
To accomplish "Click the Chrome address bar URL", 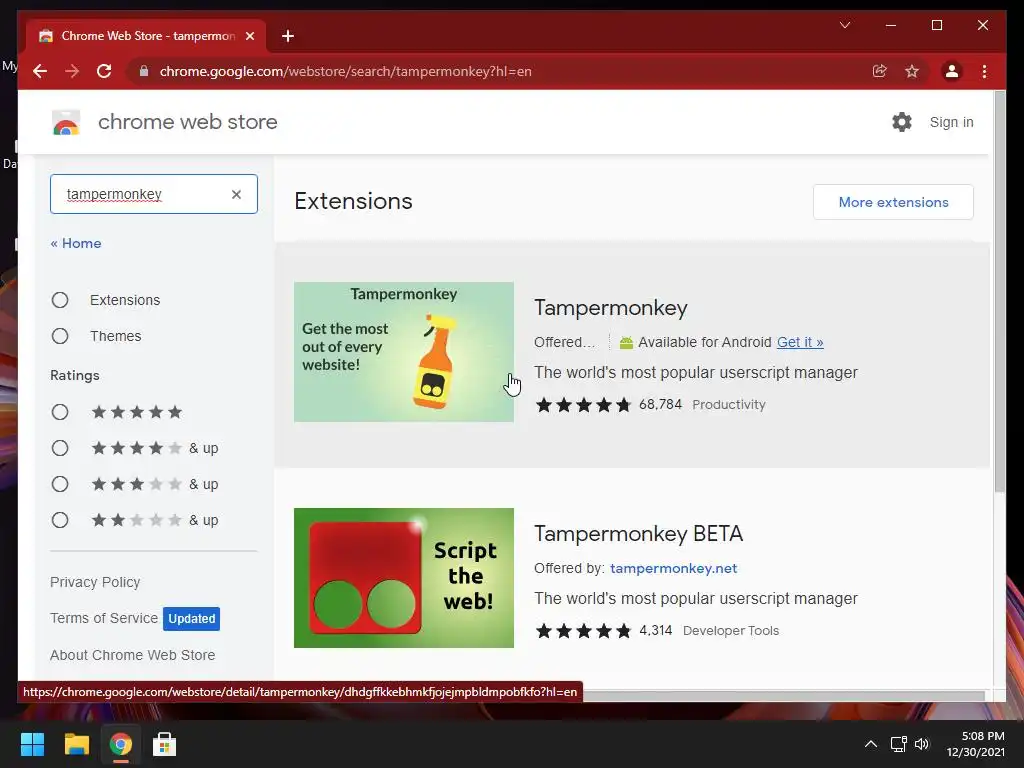I will click(345, 71).
